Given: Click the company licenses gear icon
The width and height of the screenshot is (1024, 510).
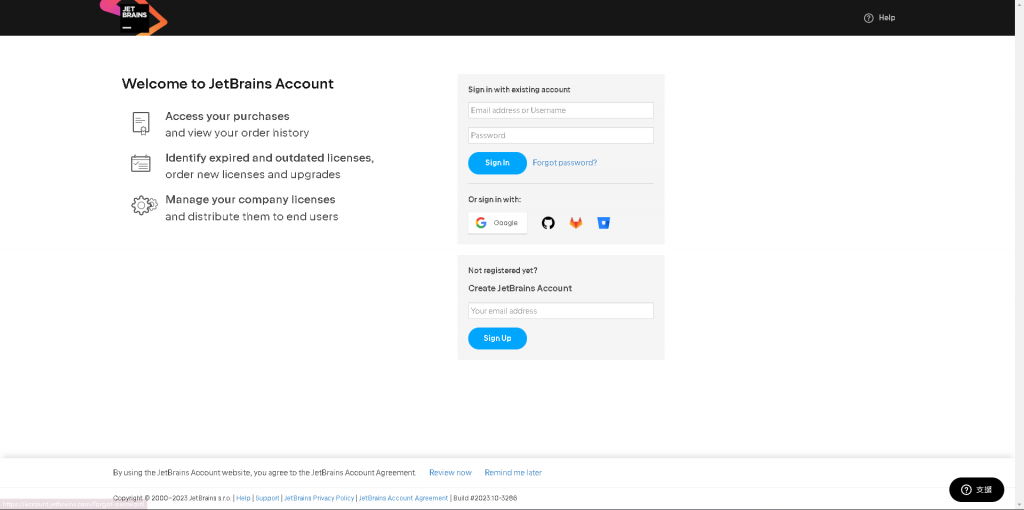Looking at the screenshot, I should click(x=144, y=206).
